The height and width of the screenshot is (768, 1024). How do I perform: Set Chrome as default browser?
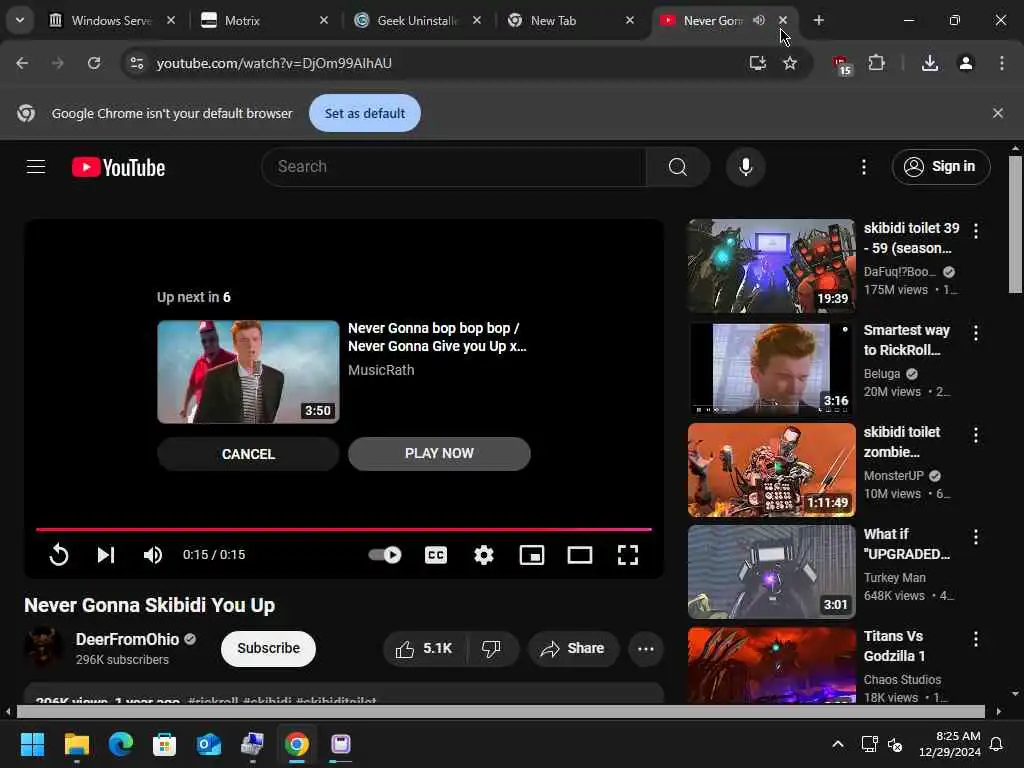pos(364,113)
